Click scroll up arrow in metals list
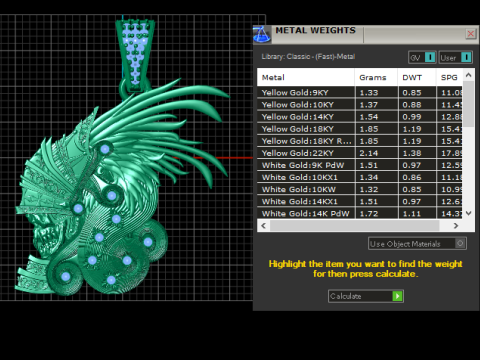 (x=469, y=75)
